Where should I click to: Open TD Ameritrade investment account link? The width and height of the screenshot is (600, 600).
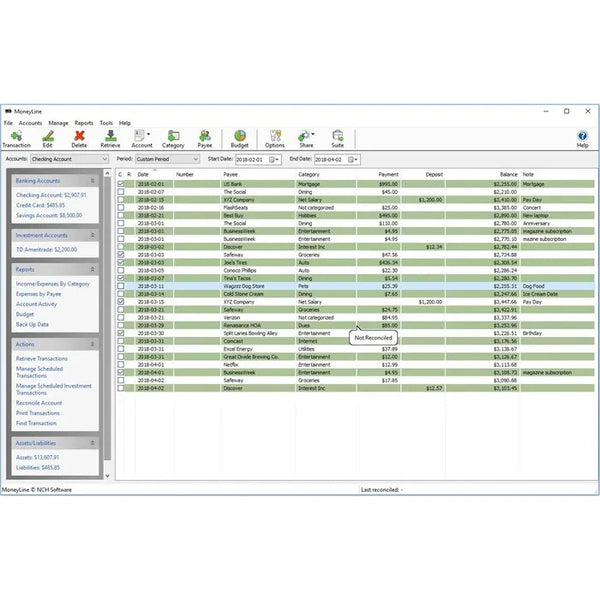(46, 249)
